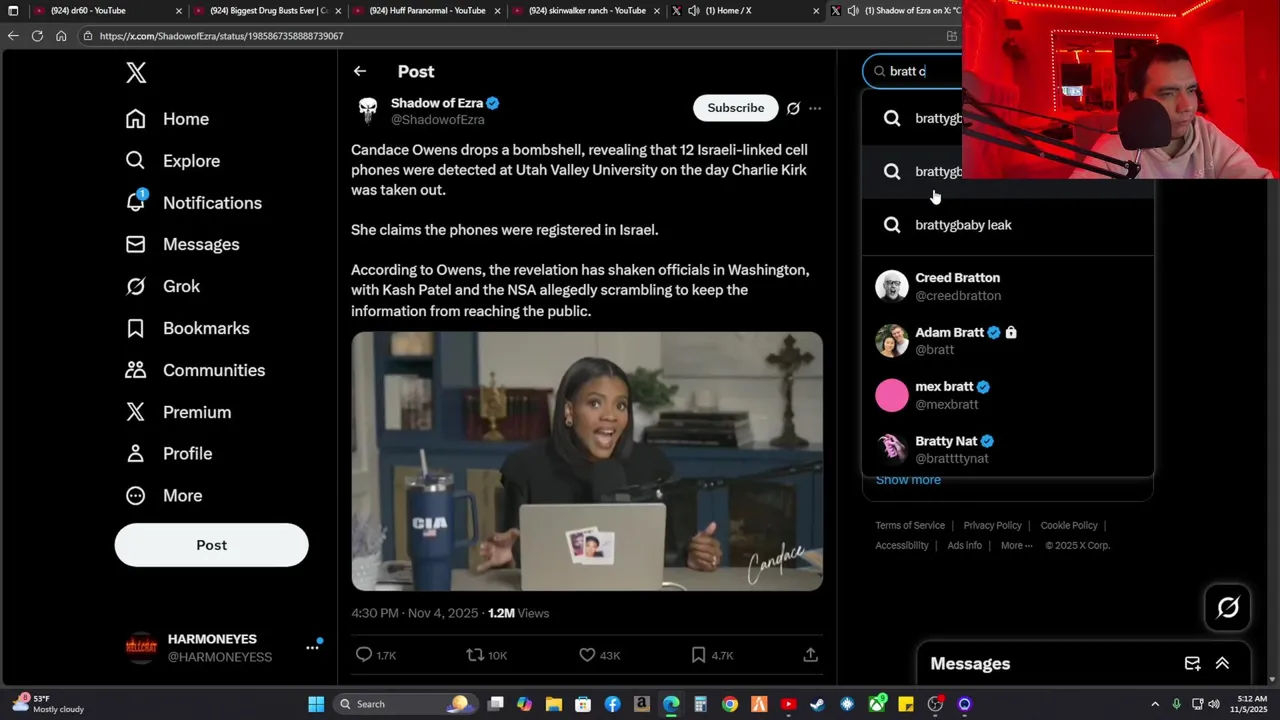Screen dimensions: 1280x720
Task: Open Steam from the taskbar
Action: [x=817, y=704]
